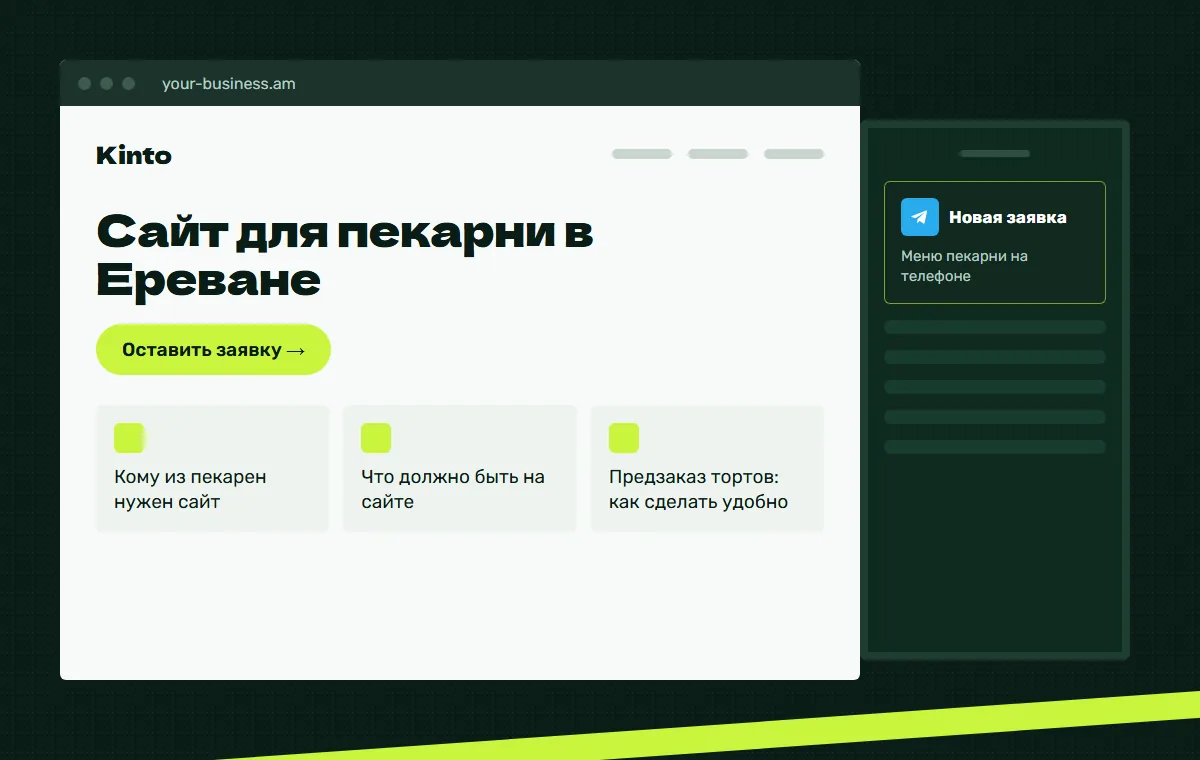Click the Kinto logo

pos(134,155)
